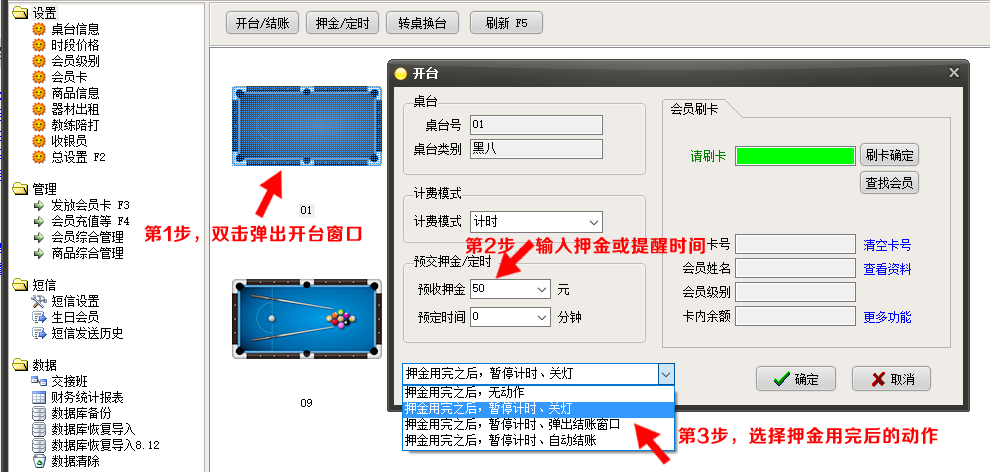
Task: Confirm with the 确定 button
Action: pos(796,379)
